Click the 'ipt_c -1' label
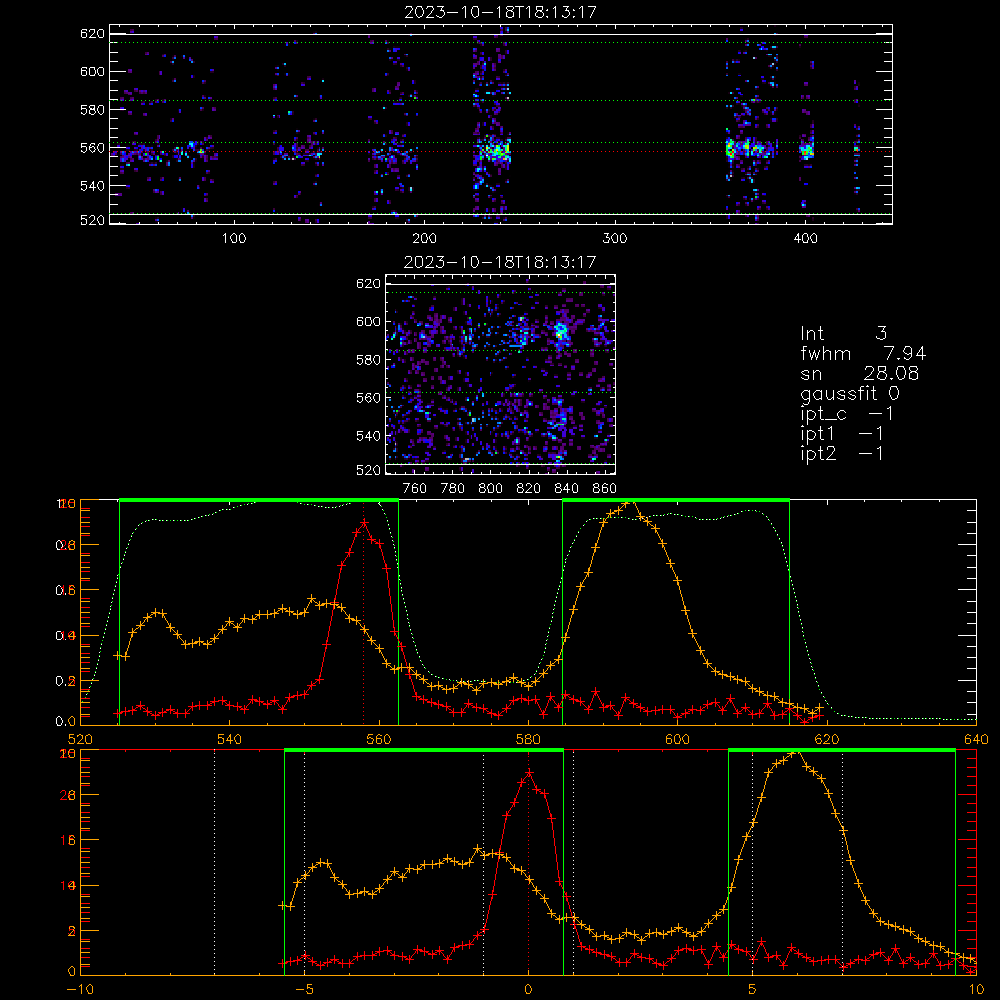This screenshot has width=1000, height=1000. click(x=848, y=413)
